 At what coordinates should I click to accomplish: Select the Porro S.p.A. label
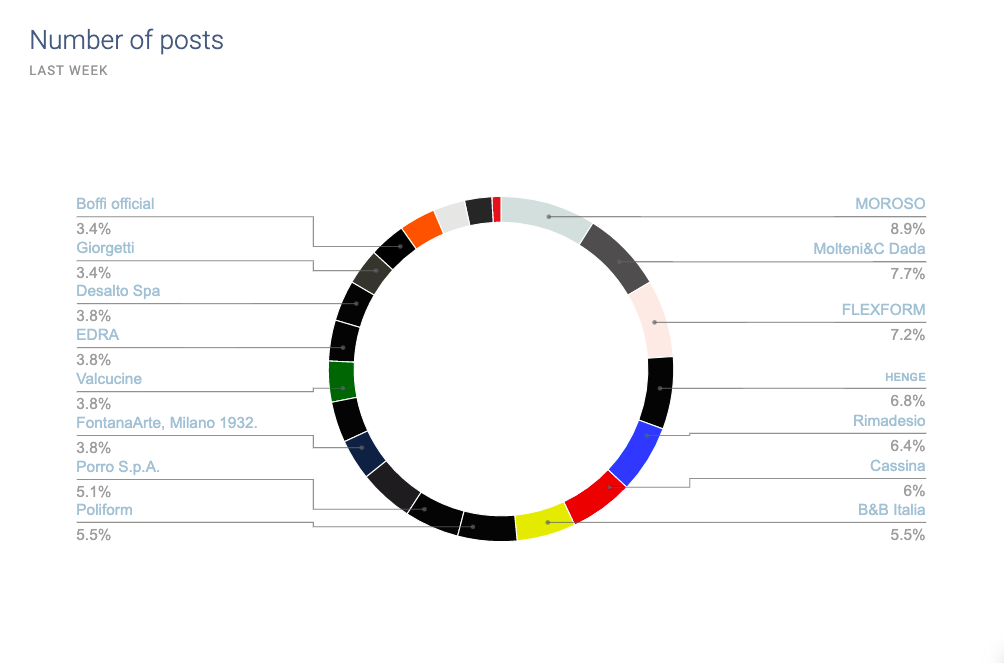[118, 467]
